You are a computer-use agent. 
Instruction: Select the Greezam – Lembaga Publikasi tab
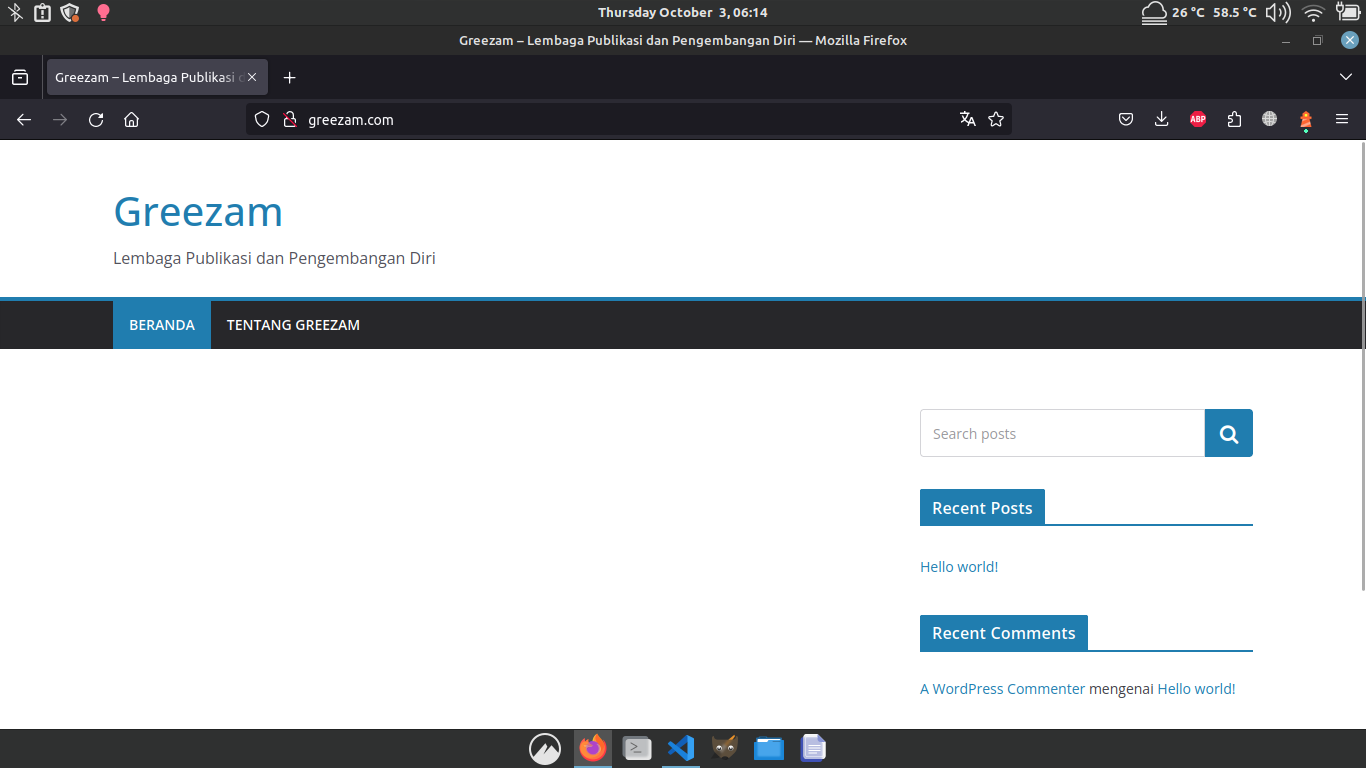147,77
